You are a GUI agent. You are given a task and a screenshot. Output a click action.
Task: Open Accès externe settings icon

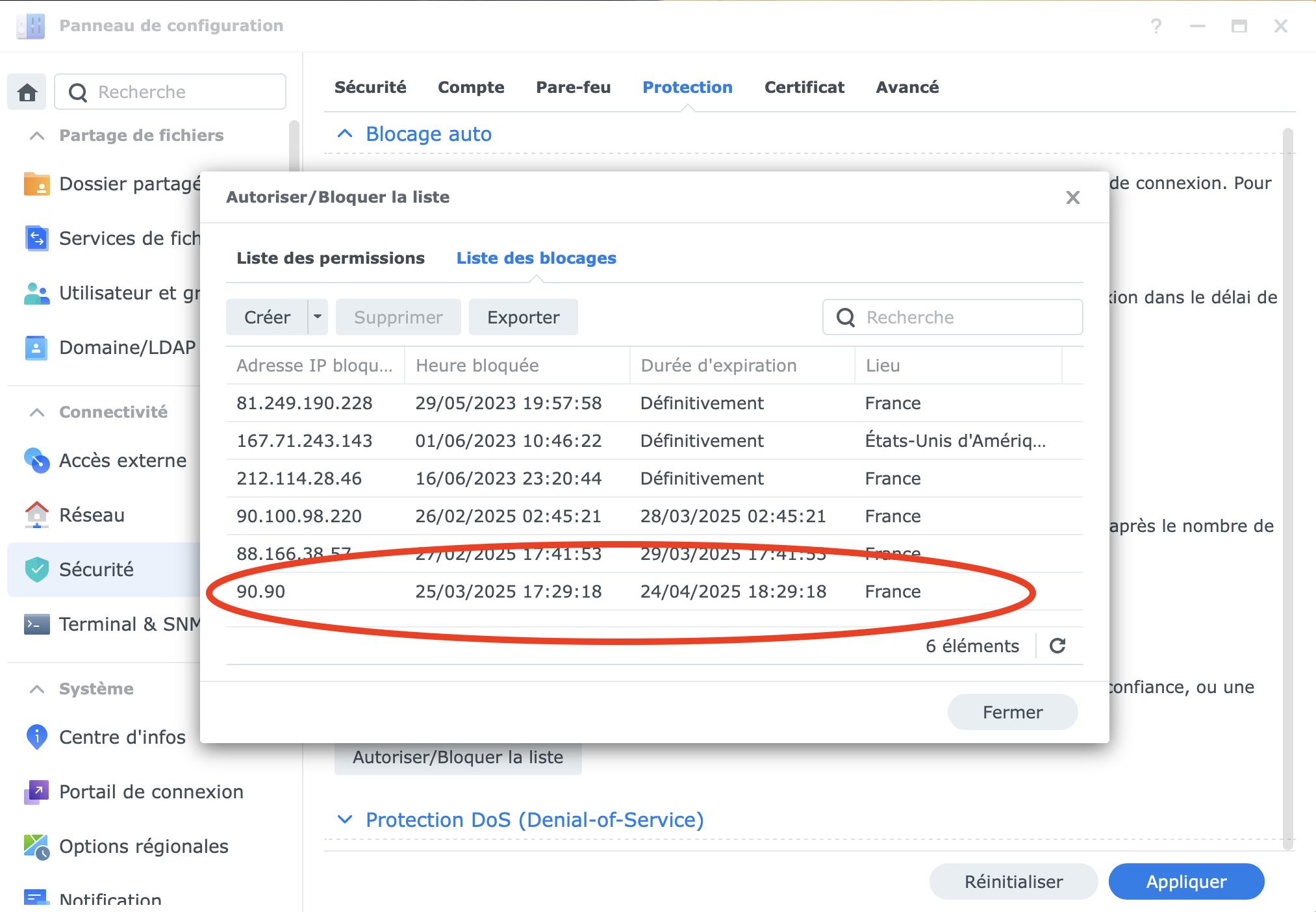[36, 461]
